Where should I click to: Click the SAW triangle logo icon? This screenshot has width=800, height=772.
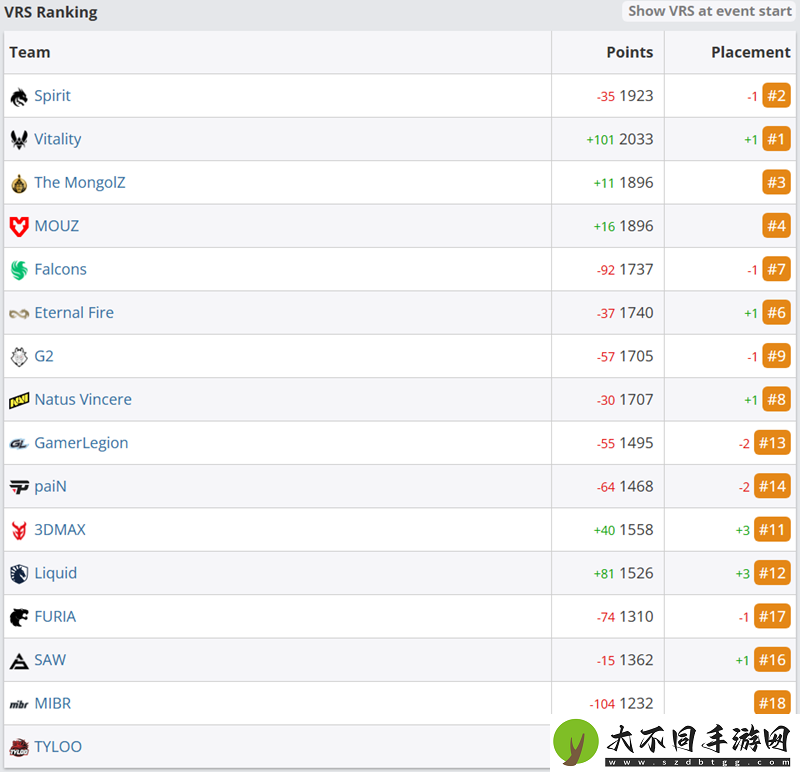19,661
